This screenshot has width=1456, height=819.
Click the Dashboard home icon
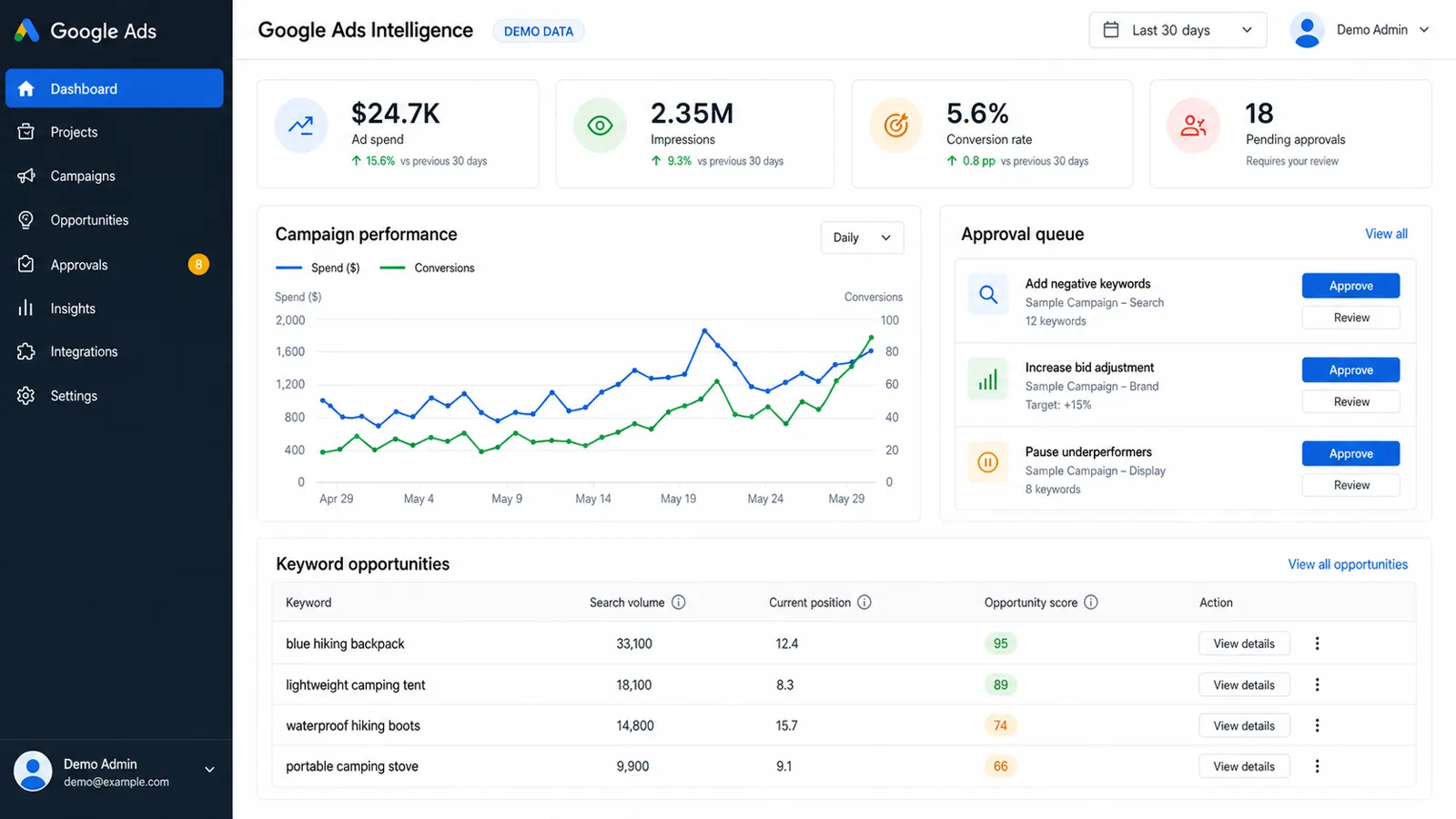click(x=26, y=88)
